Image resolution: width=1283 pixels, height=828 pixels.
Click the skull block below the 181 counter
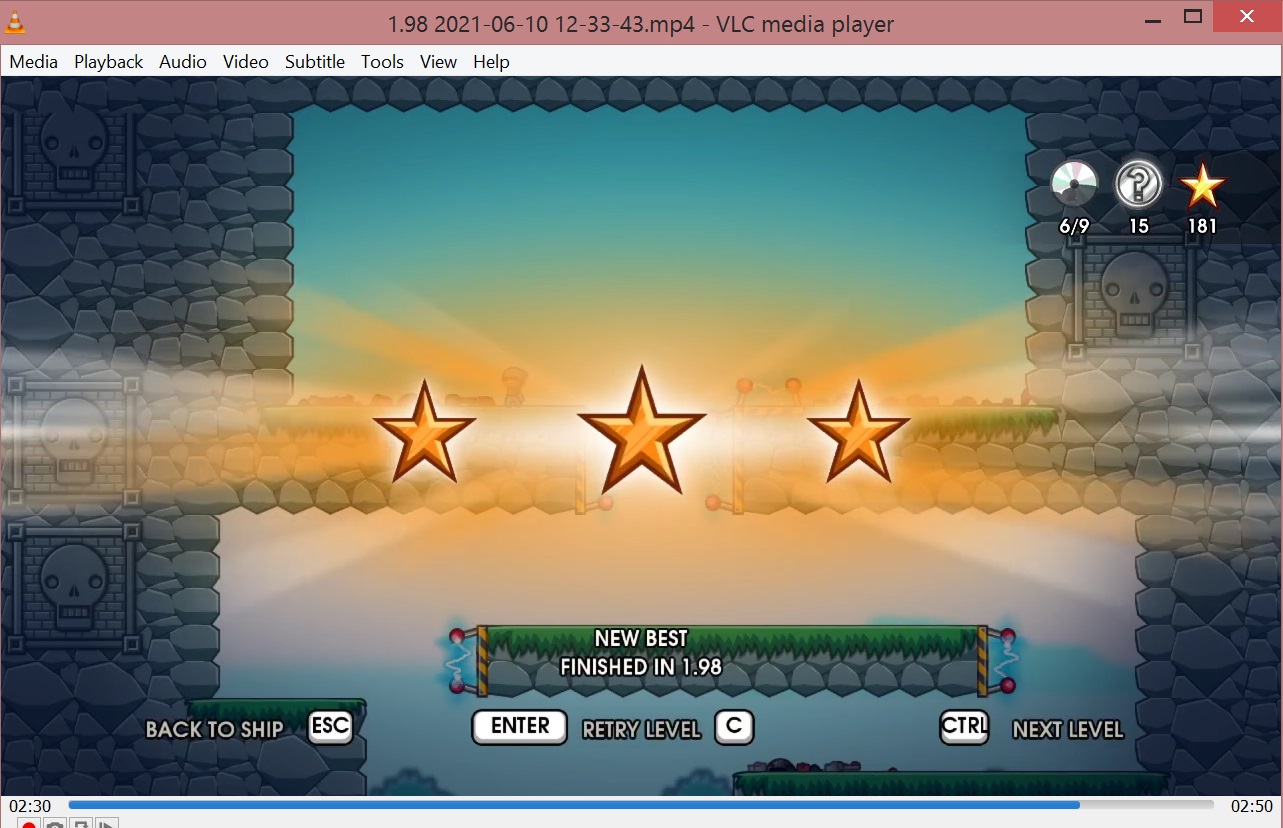pyautogui.click(x=1135, y=297)
